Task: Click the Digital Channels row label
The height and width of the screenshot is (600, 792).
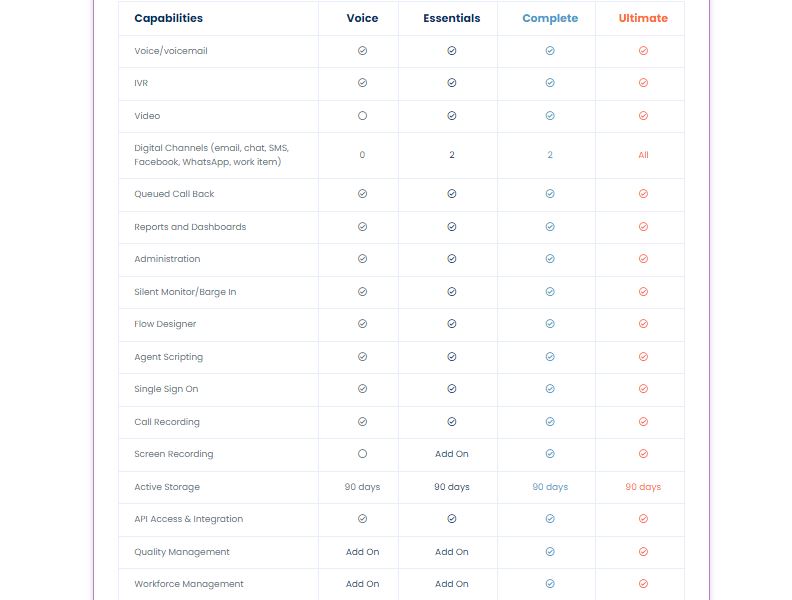Action: [x=211, y=155]
